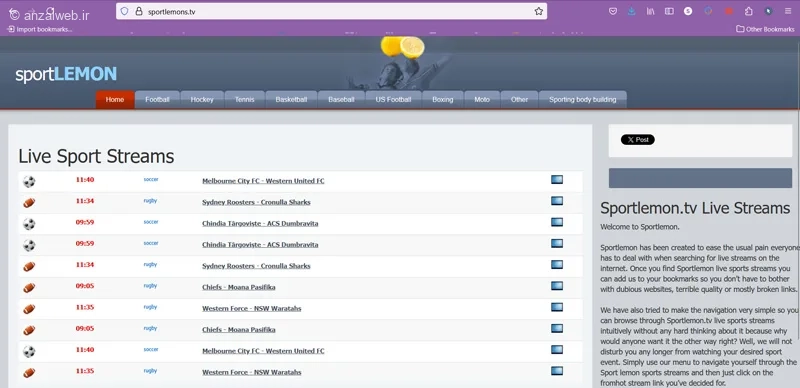The width and height of the screenshot is (800, 388).
Task: Open topmost Sydney Roosters - Cronulla Sharks link
Action: coord(256,202)
